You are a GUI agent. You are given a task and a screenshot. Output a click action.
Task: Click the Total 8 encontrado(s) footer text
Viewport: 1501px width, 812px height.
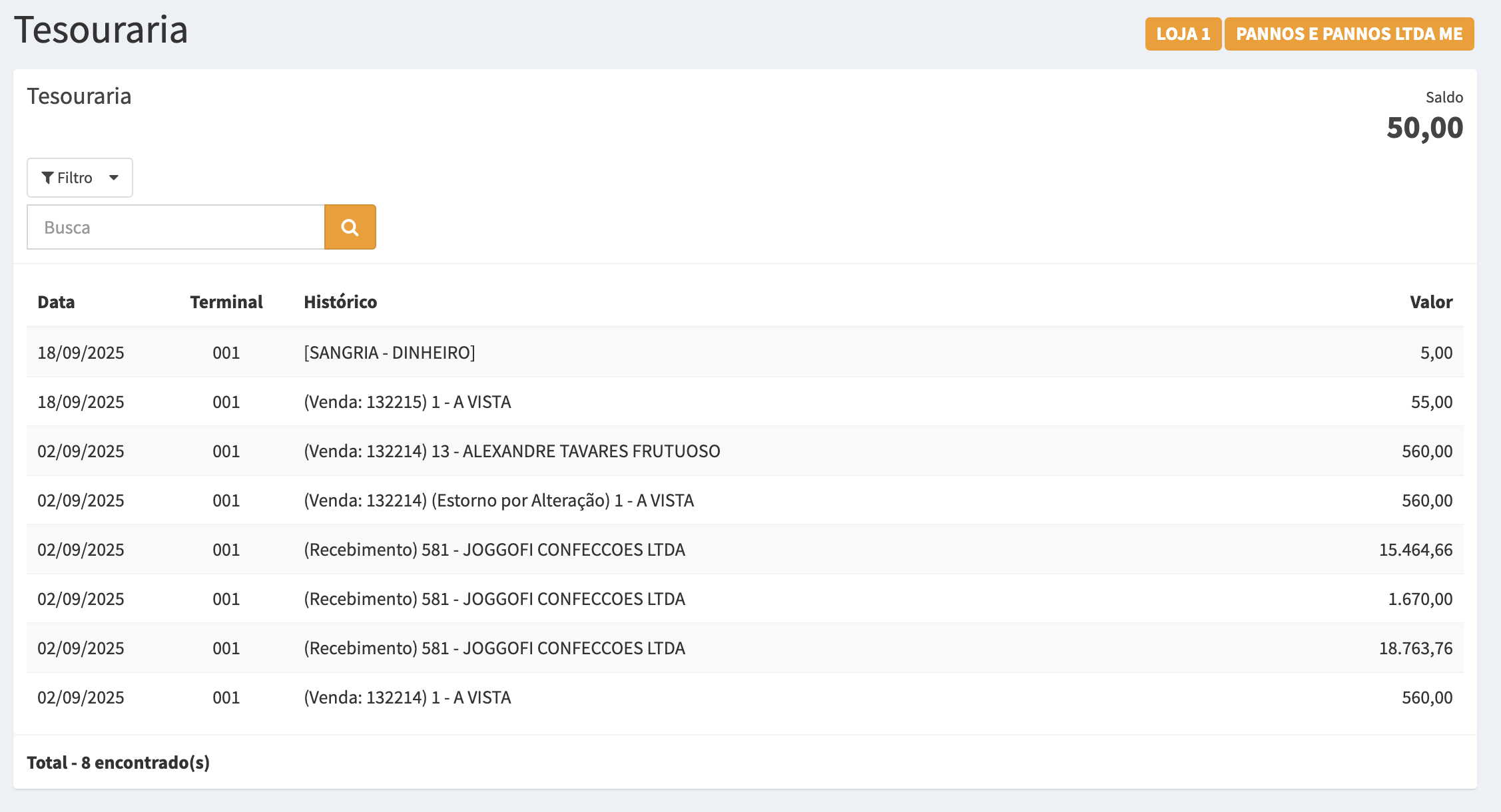click(x=118, y=763)
